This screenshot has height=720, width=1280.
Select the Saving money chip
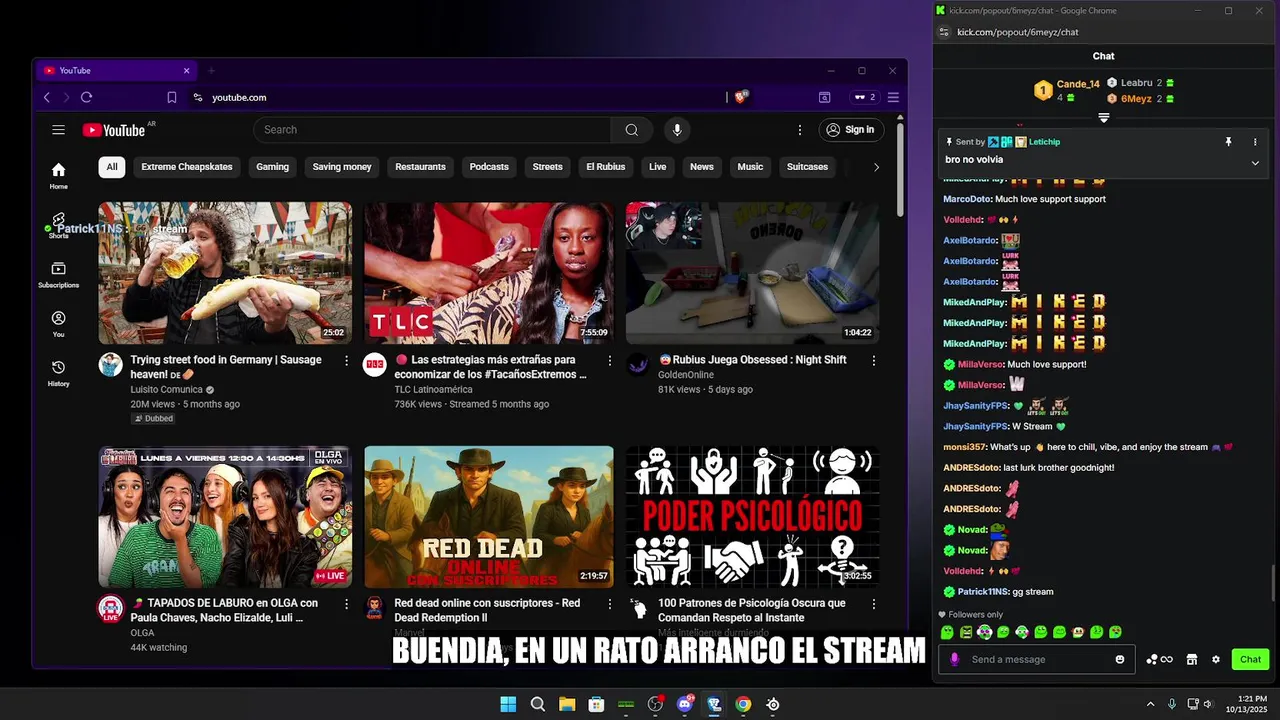pyautogui.click(x=342, y=167)
